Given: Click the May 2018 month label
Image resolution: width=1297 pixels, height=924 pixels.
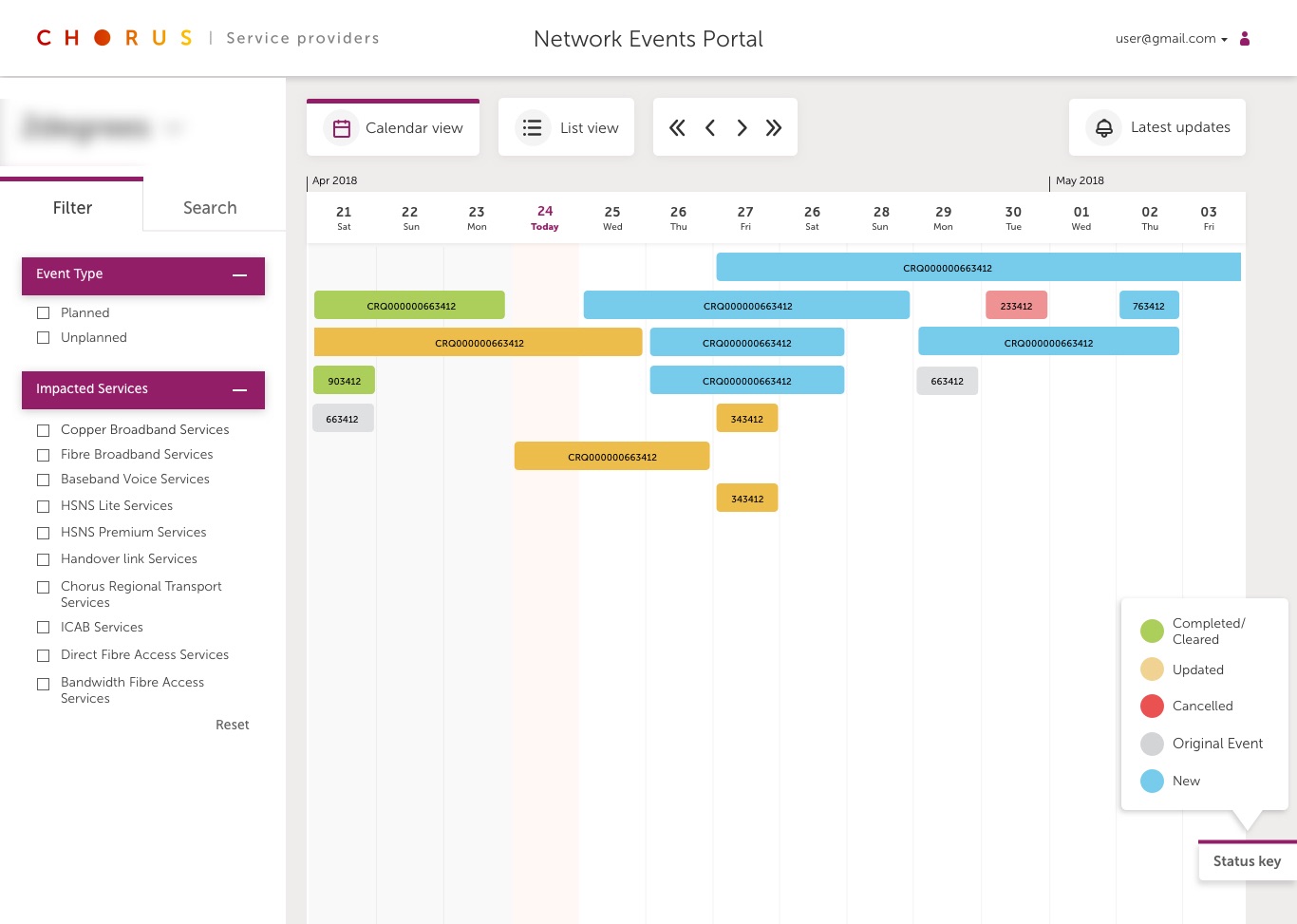Looking at the screenshot, I should pyautogui.click(x=1080, y=180).
